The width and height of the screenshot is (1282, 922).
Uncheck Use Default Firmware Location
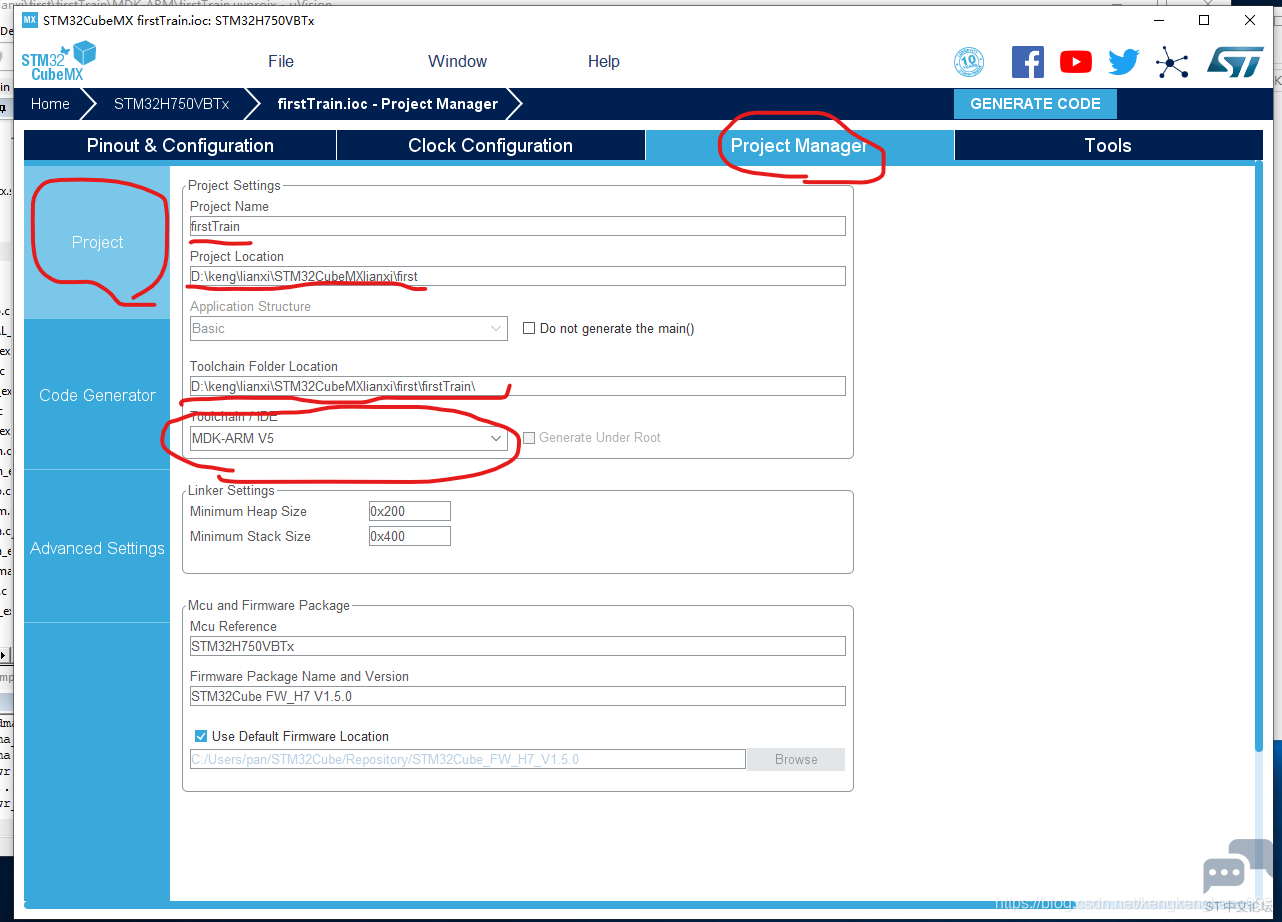(201, 736)
